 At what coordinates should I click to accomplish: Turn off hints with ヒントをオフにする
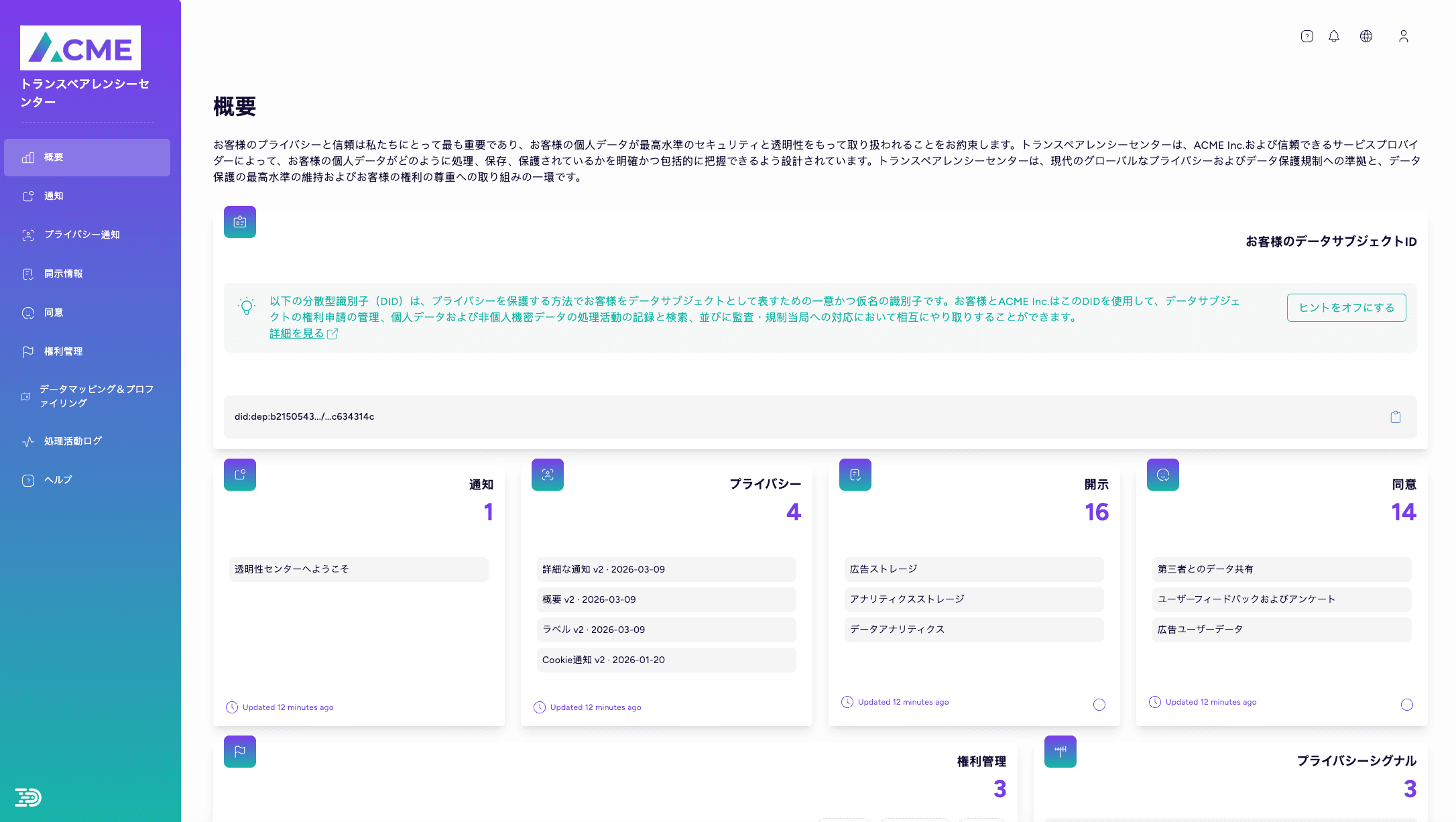pos(1346,308)
